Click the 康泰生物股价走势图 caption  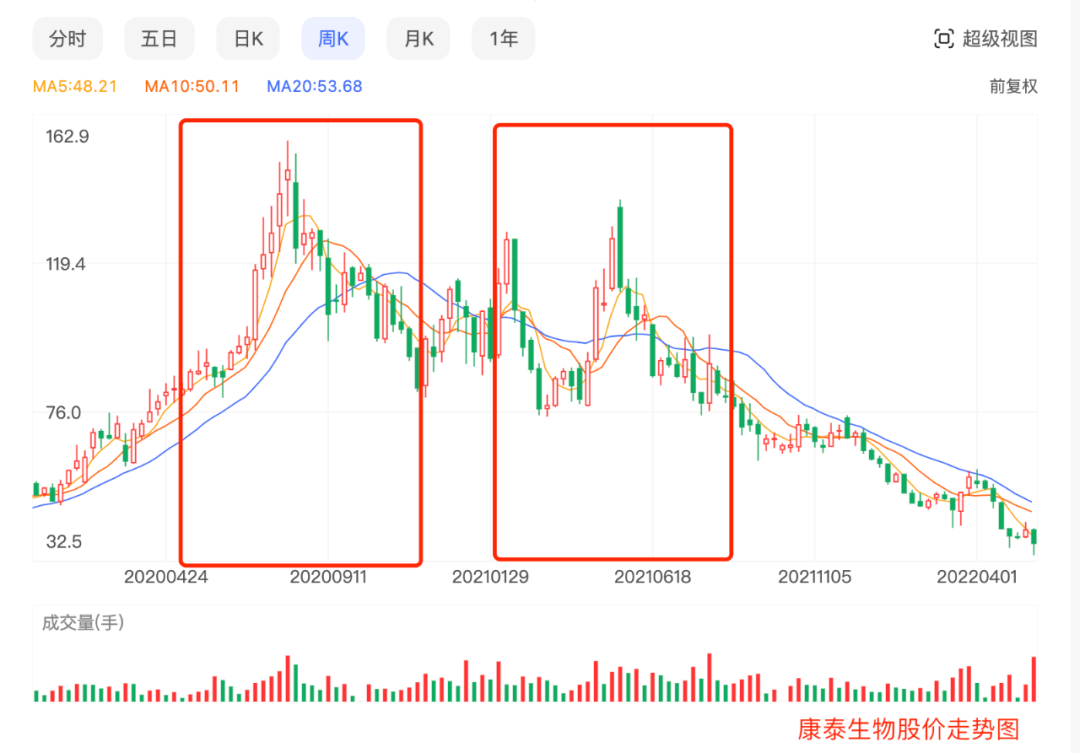(x=908, y=729)
